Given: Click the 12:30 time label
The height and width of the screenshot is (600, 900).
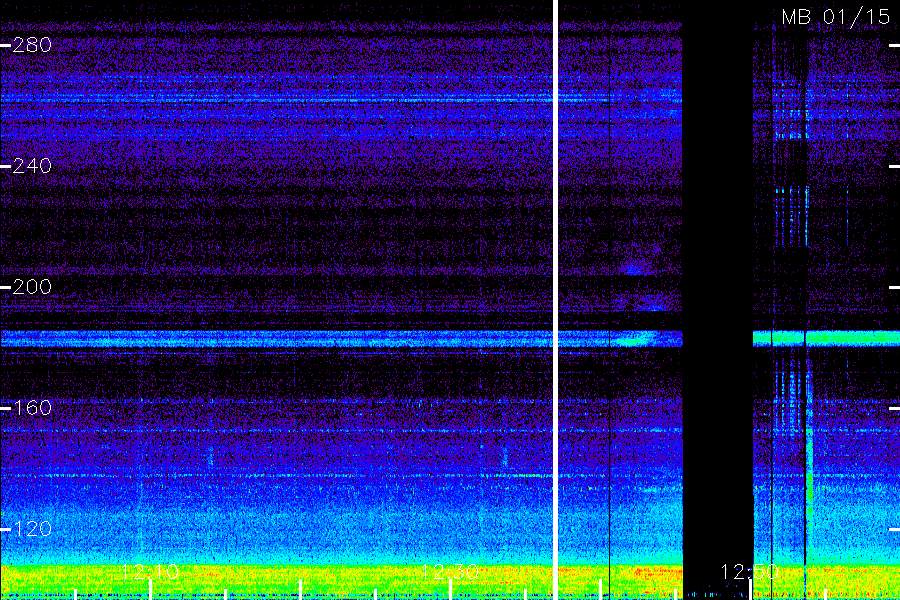Looking at the screenshot, I should [449, 571].
